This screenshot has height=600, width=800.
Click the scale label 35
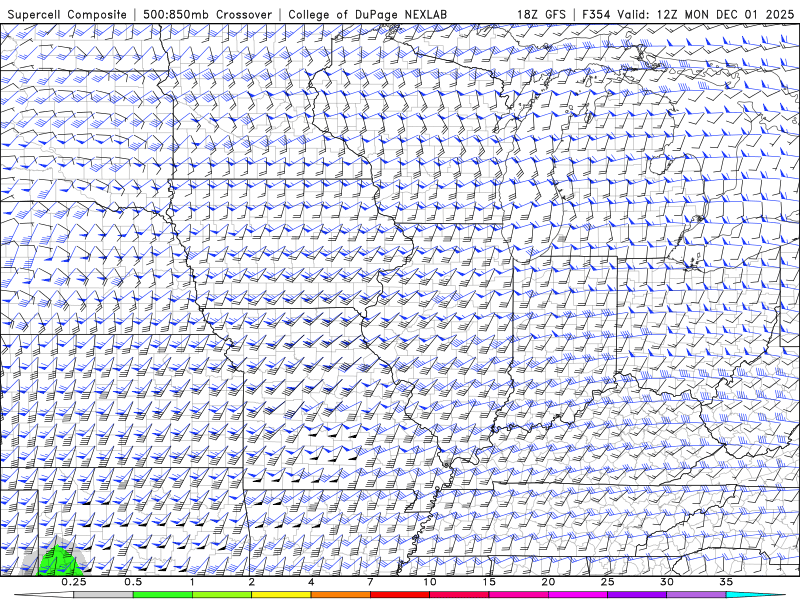coord(726,582)
